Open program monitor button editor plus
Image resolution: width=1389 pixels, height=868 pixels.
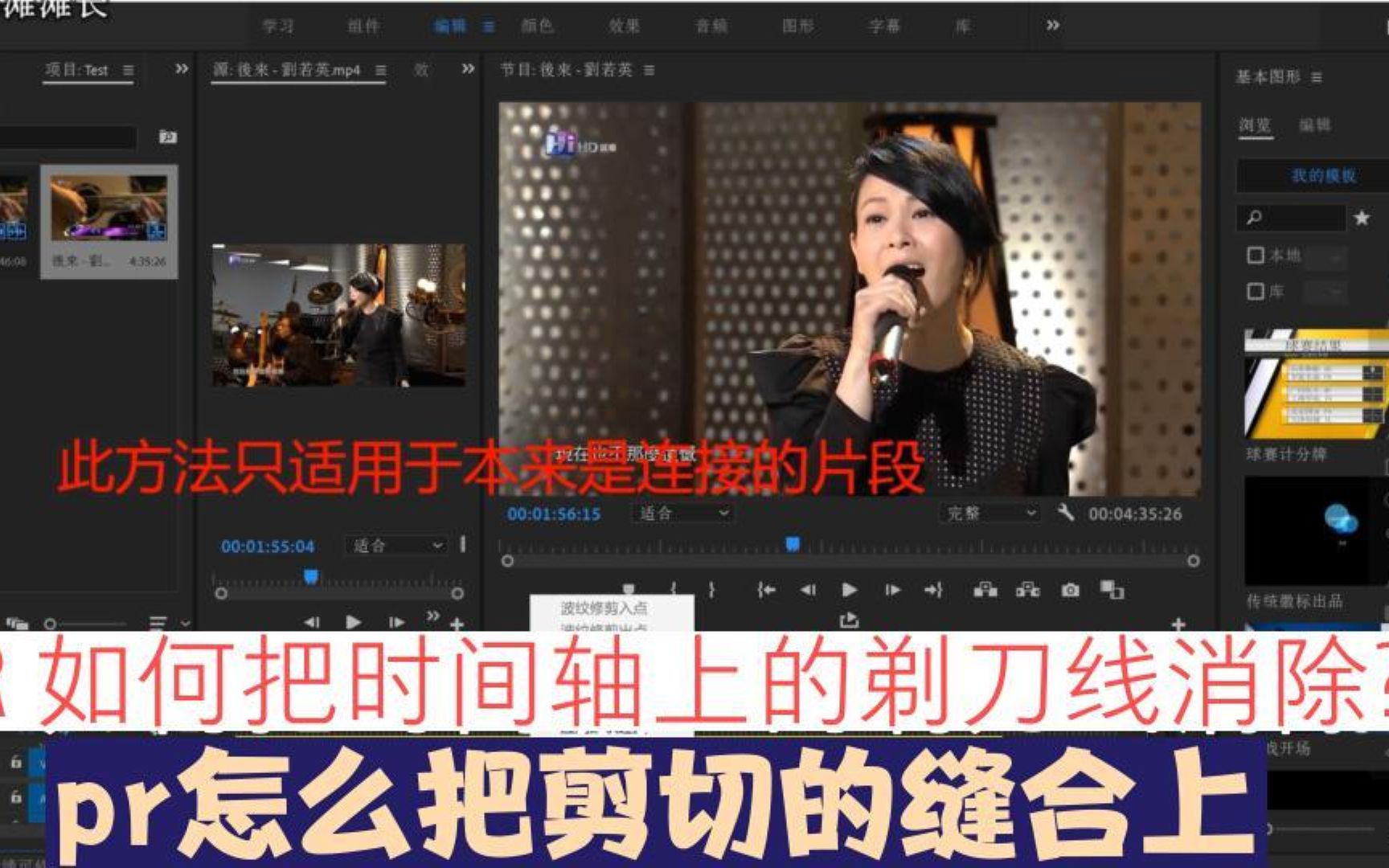click(1178, 624)
